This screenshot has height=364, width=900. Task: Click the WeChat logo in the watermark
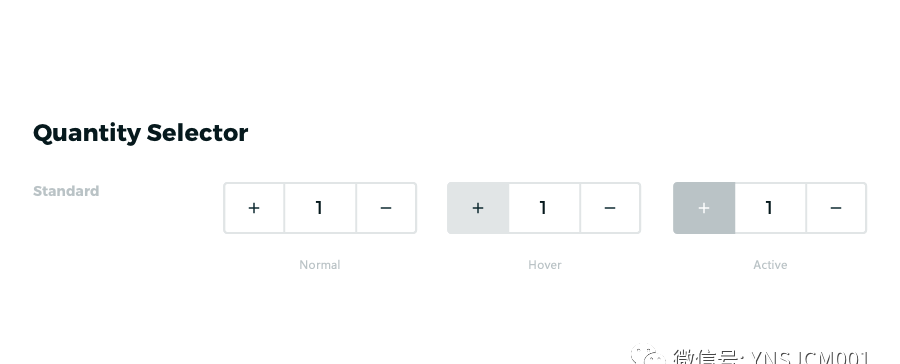pos(647,355)
